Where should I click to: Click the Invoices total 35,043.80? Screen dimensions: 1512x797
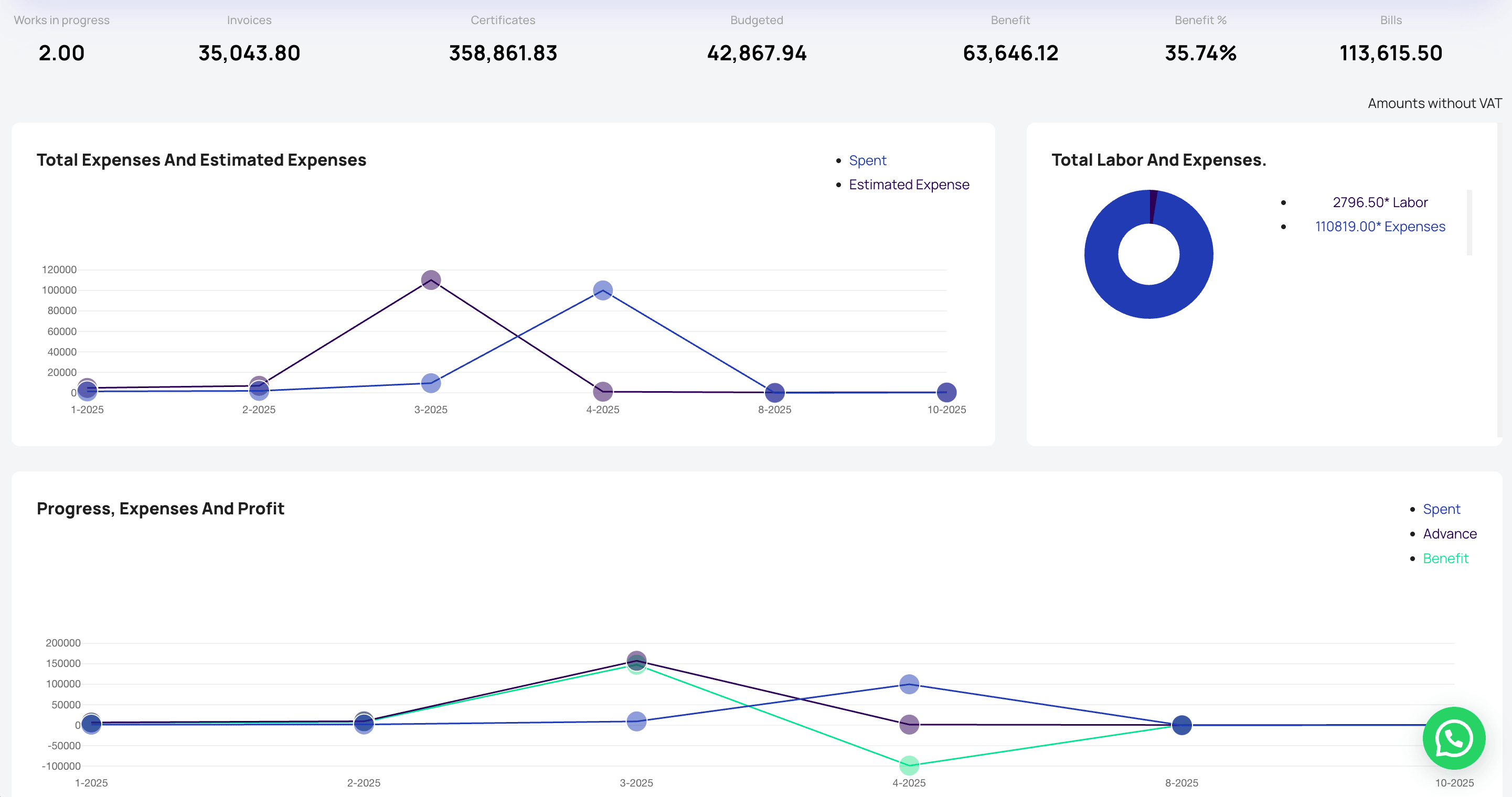coord(249,53)
